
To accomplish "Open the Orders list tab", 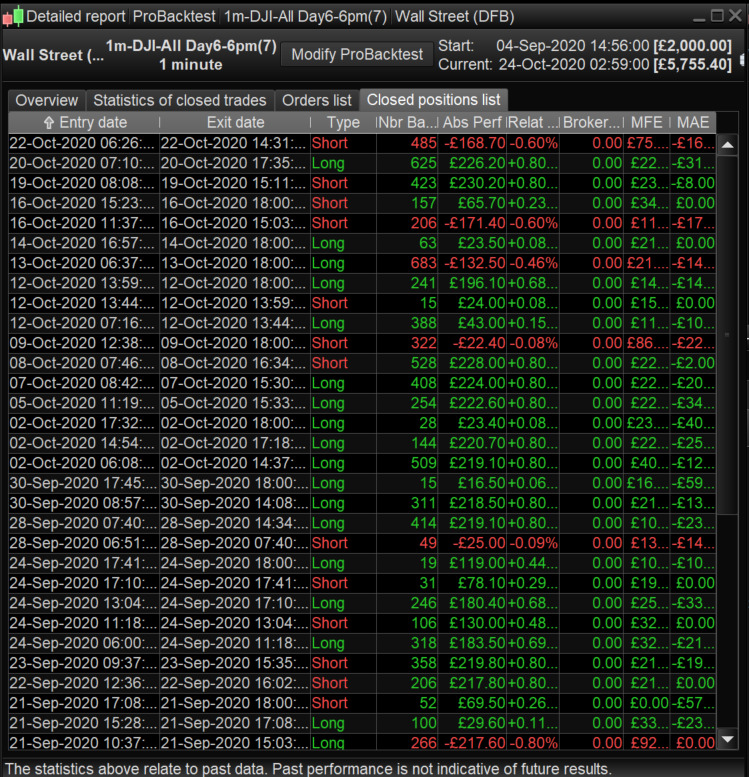I will point(317,100).
